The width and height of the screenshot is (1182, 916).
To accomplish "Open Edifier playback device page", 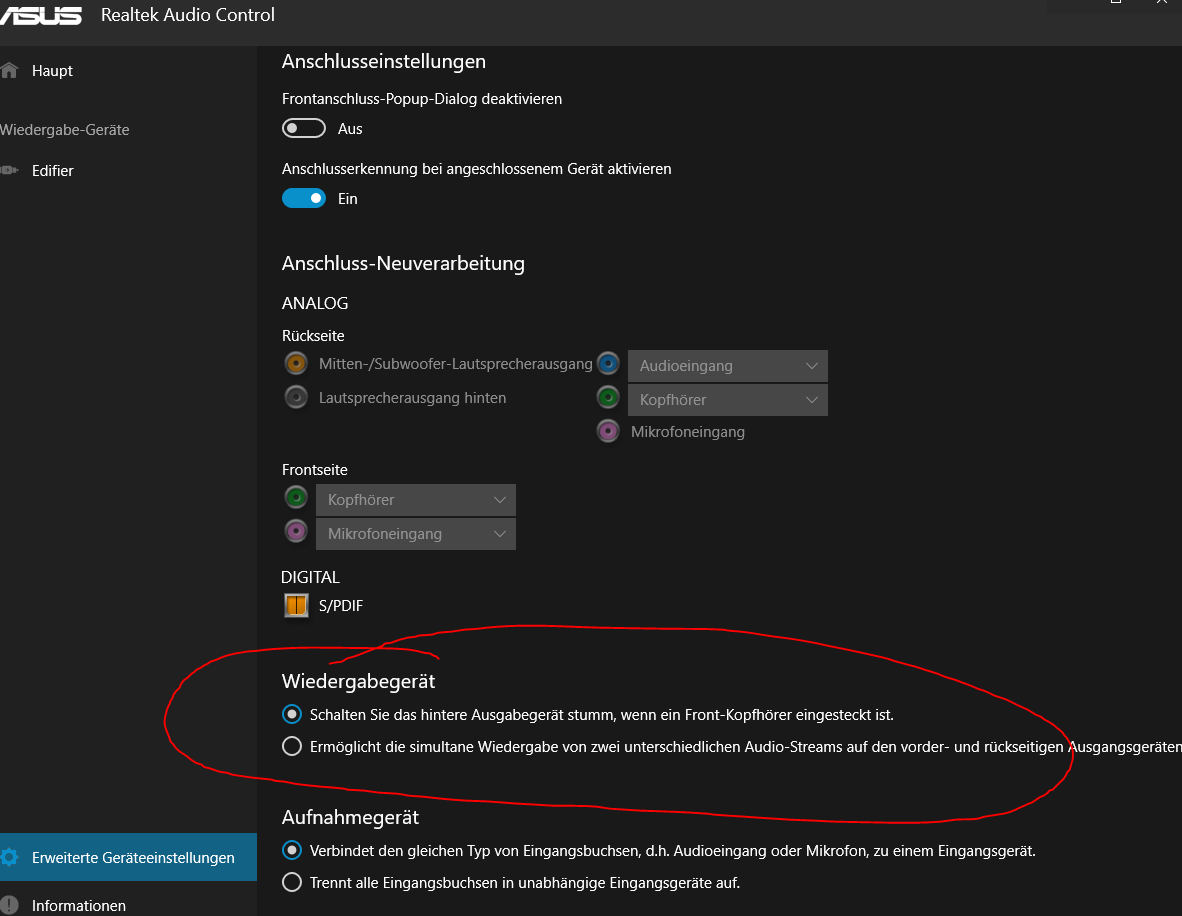I will tap(53, 170).
